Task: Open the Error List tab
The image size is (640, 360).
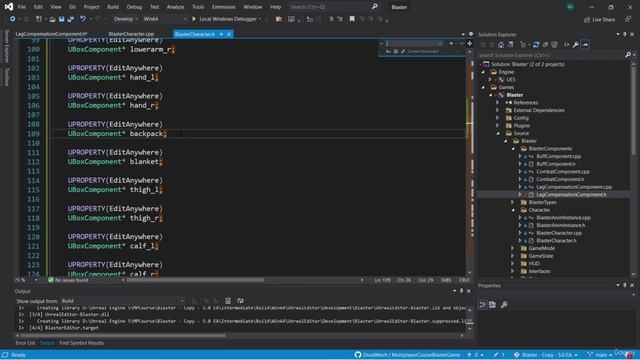Action: tap(25, 343)
